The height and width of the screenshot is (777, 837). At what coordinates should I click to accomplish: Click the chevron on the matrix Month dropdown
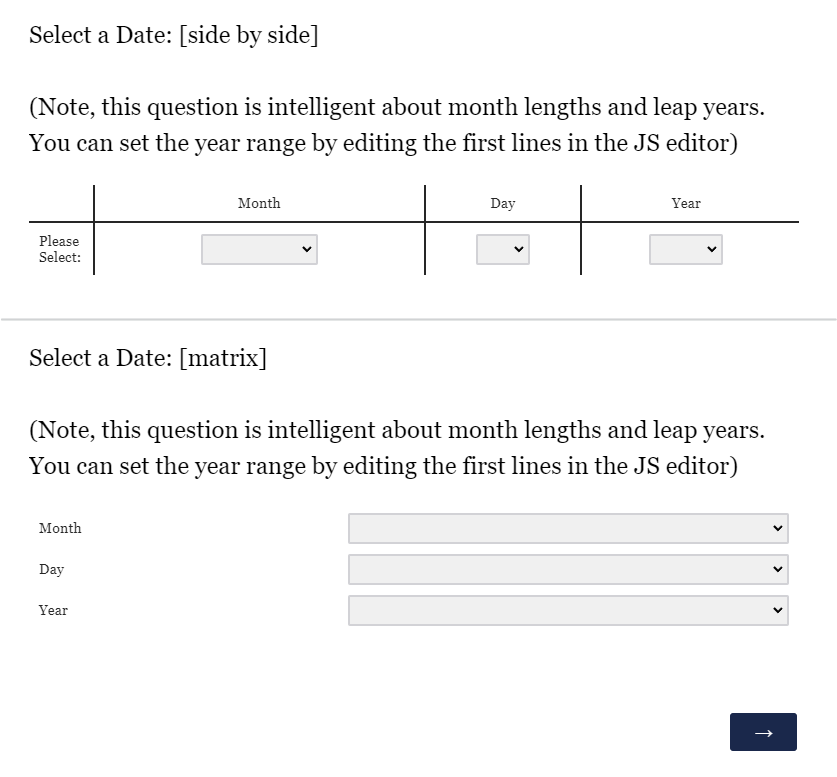(x=779, y=528)
